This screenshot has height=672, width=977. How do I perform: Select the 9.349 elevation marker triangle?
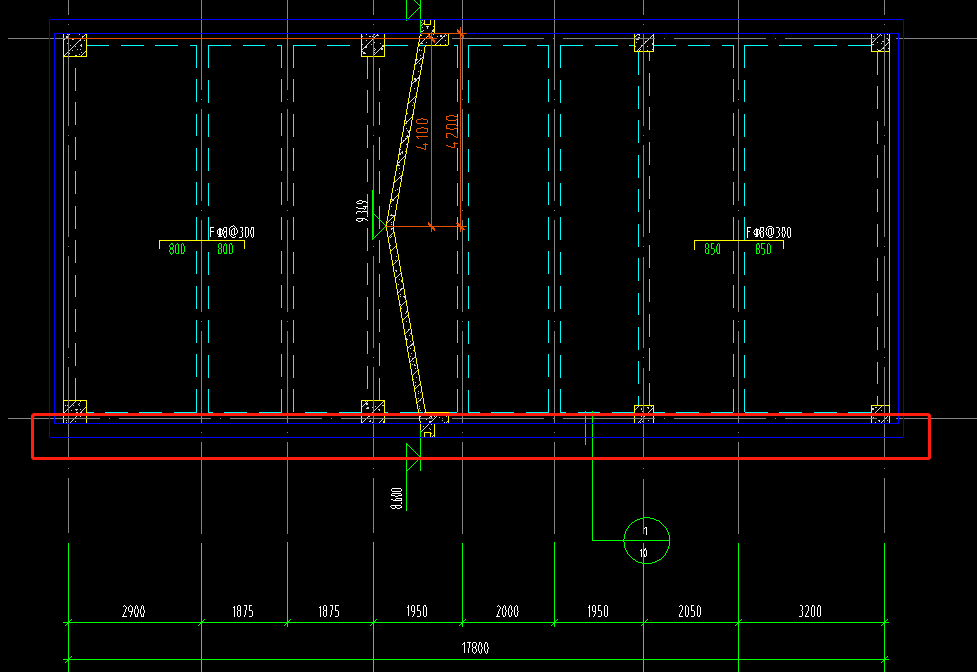(x=379, y=227)
